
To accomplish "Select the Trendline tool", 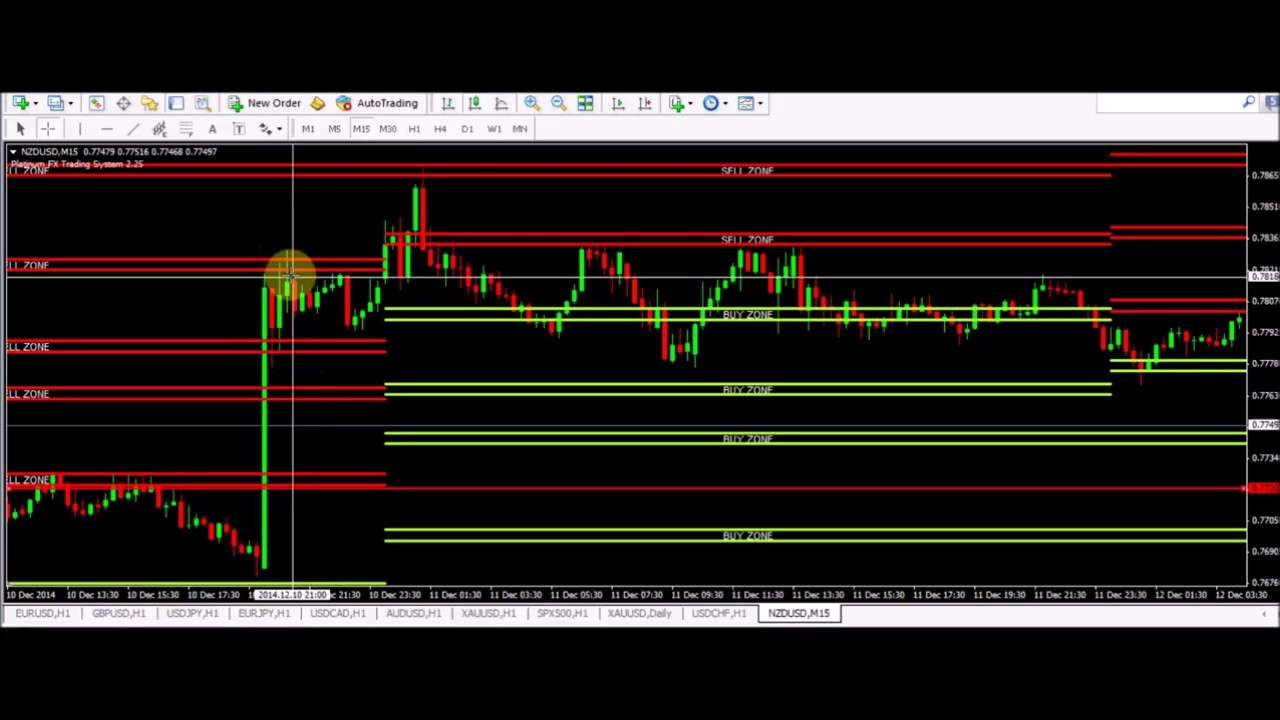I will [x=133, y=128].
